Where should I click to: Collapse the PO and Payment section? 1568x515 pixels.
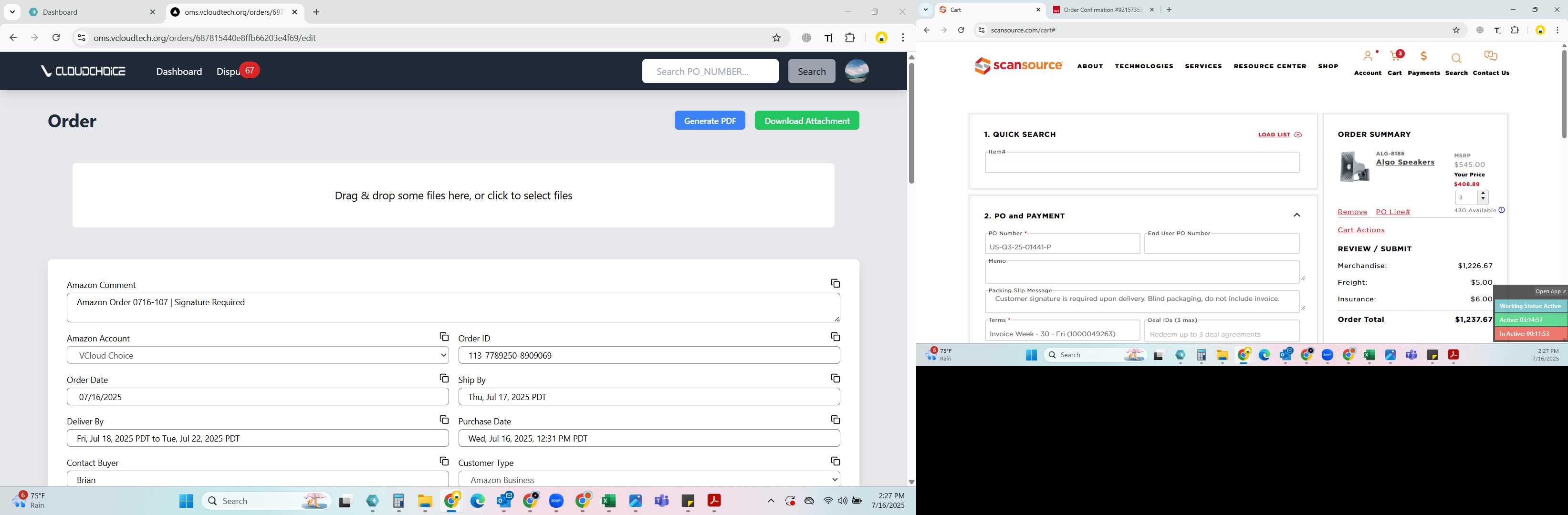(1296, 215)
